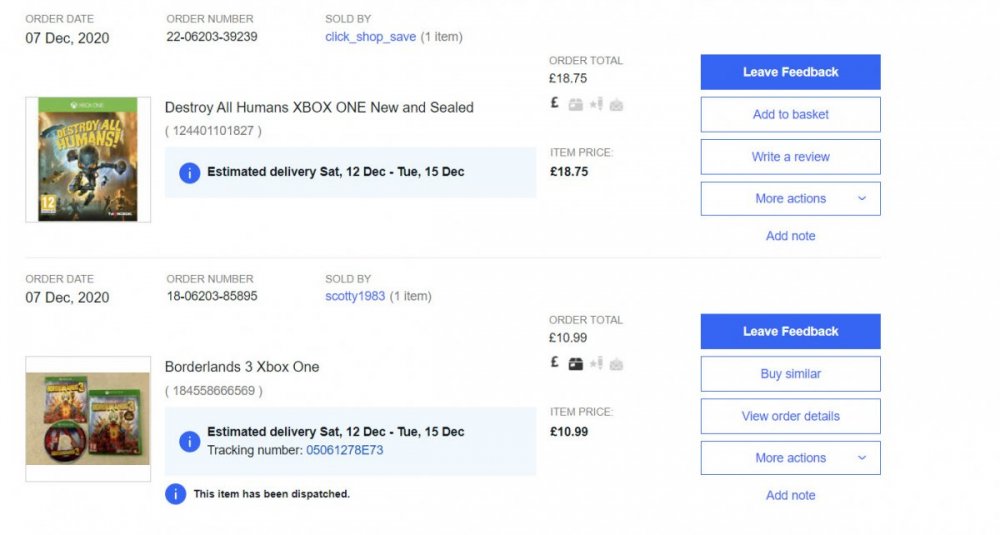Open seller scotty1983 profile link
This screenshot has height=535, width=1000.
click(355, 297)
